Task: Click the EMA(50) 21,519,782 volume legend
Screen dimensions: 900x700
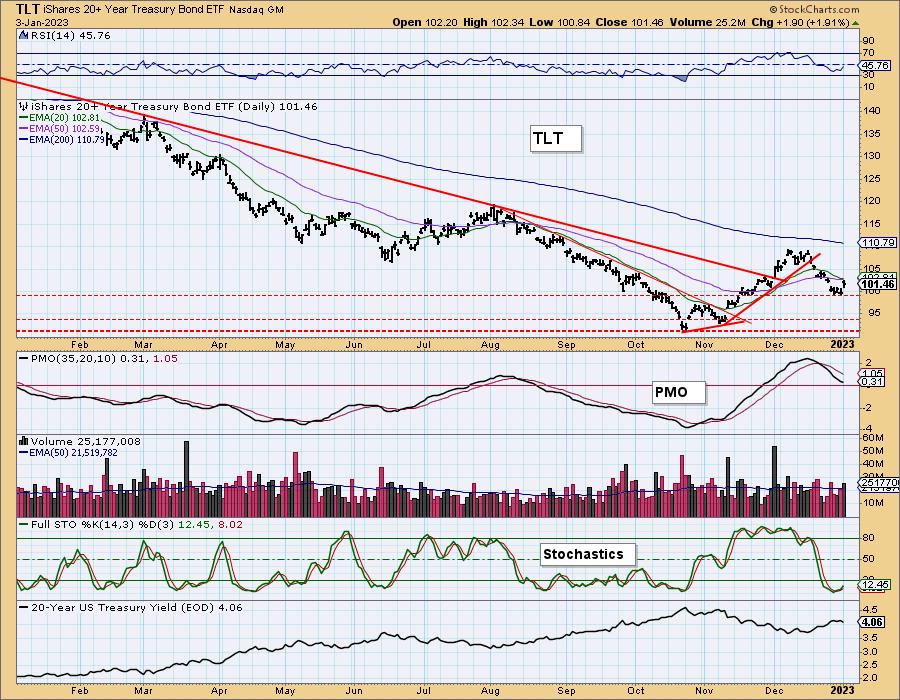Action: (x=69, y=453)
